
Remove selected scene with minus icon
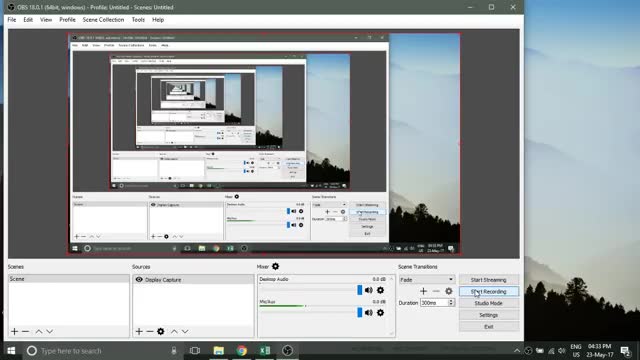[x=25, y=331]
